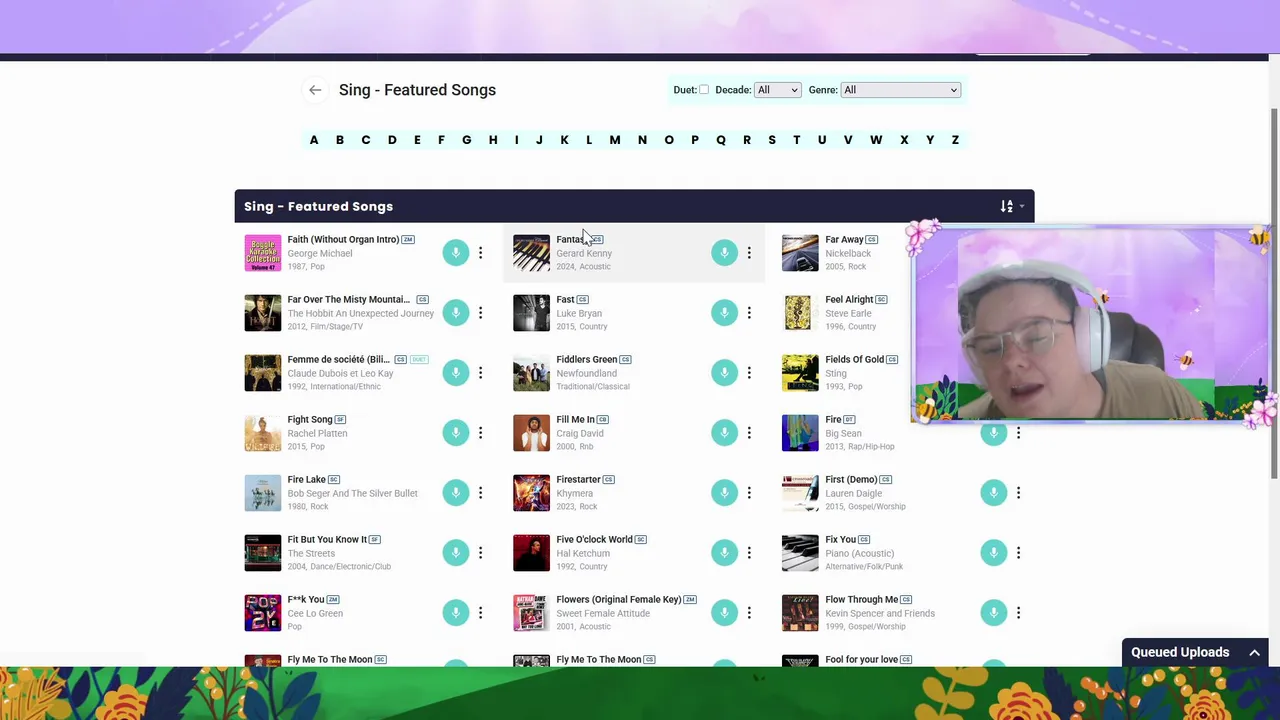1280x720 pixels.
Task: Open the Feel Alright title link
Action: (849, 299)
